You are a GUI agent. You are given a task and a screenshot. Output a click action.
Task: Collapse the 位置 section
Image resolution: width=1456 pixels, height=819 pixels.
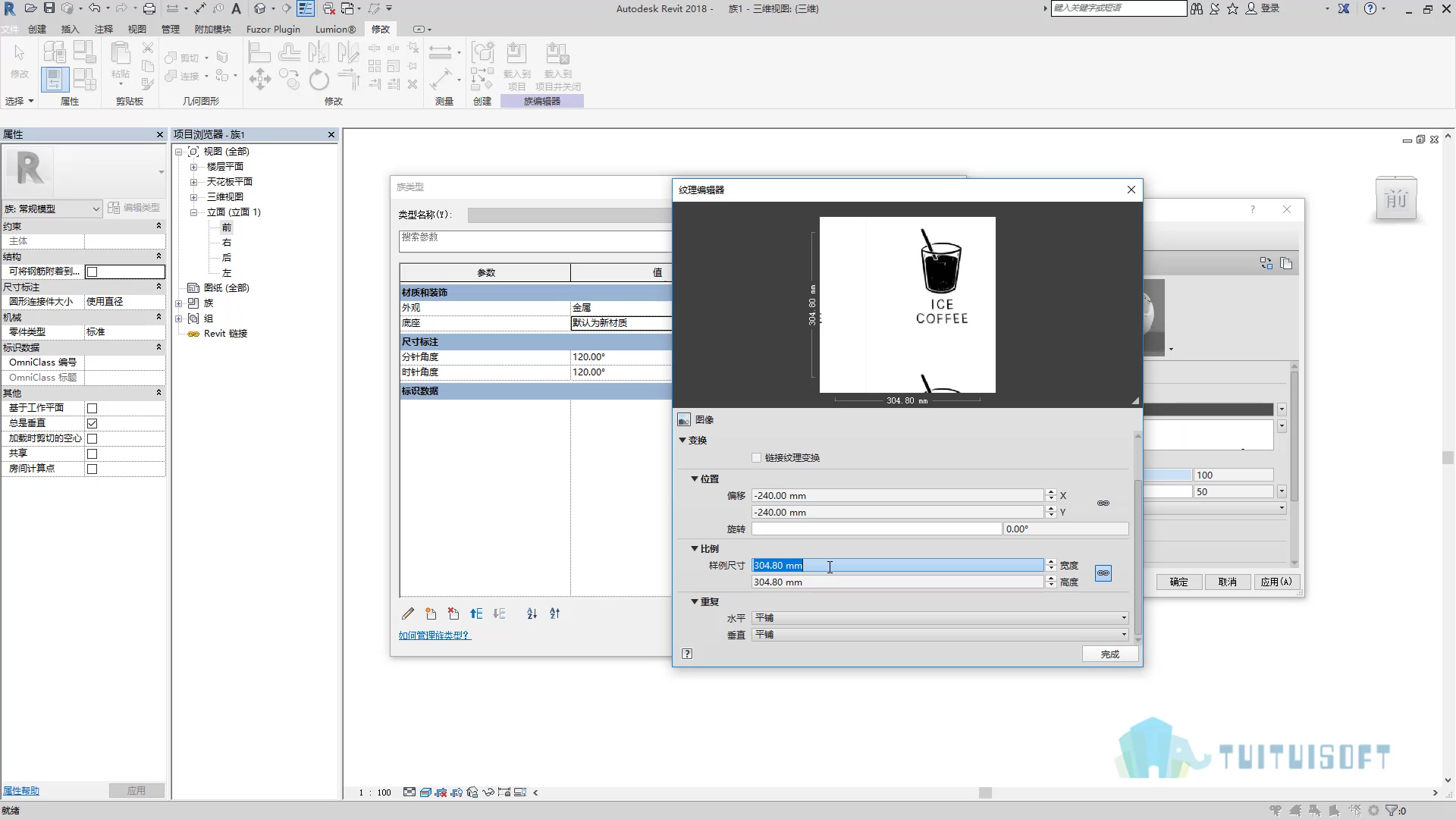pos(695,479)
